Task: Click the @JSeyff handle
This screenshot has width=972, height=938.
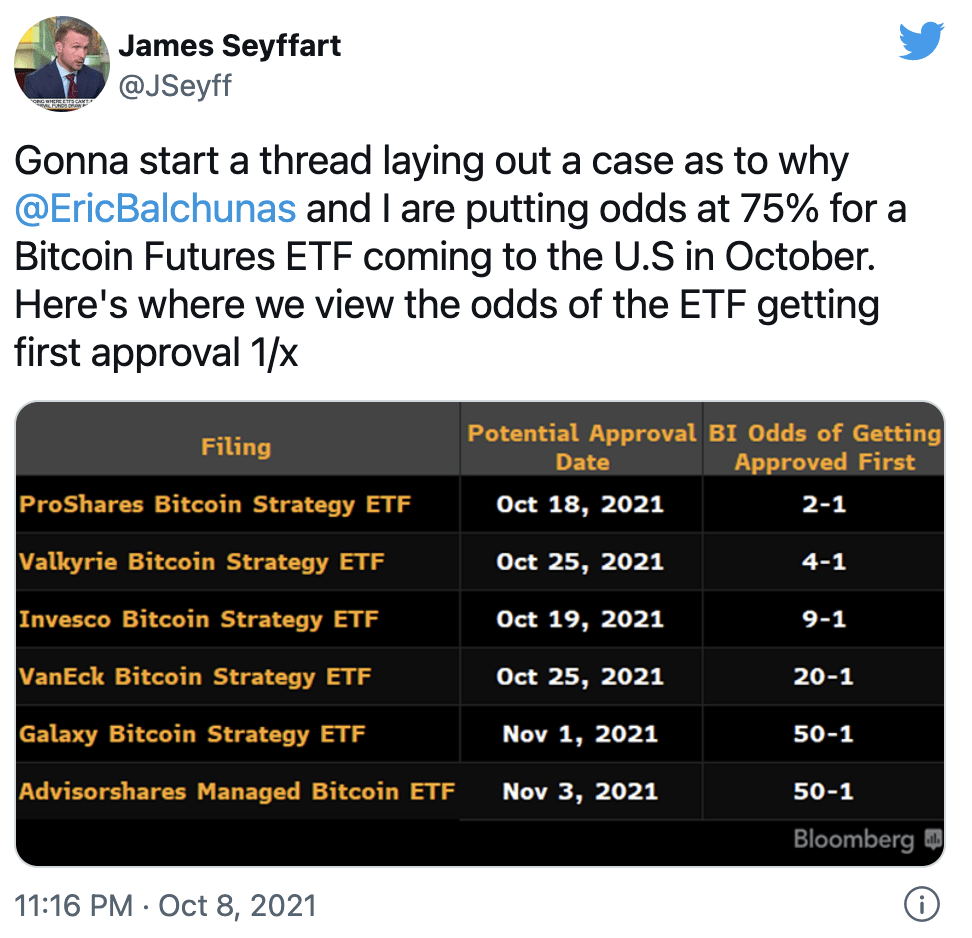Action: pyautogui.click(x=175, y=85)
